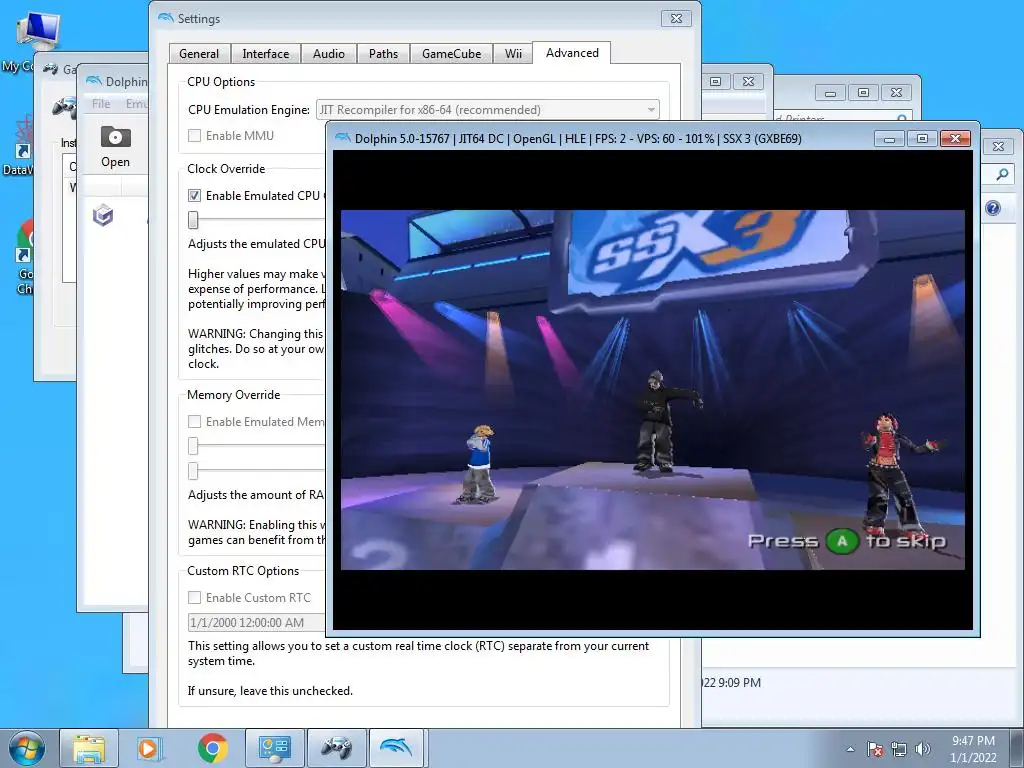The width and height of the screenshot is (1024, 768).
Task: Uncheck Enable Emulated CPU clock override
Action: click(195, 195)
